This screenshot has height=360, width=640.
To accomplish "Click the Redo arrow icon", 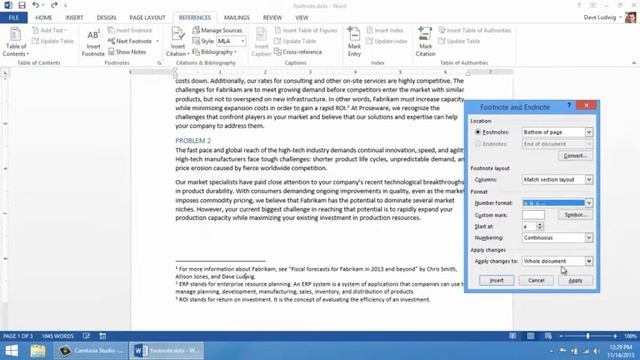I will point(54,5).
